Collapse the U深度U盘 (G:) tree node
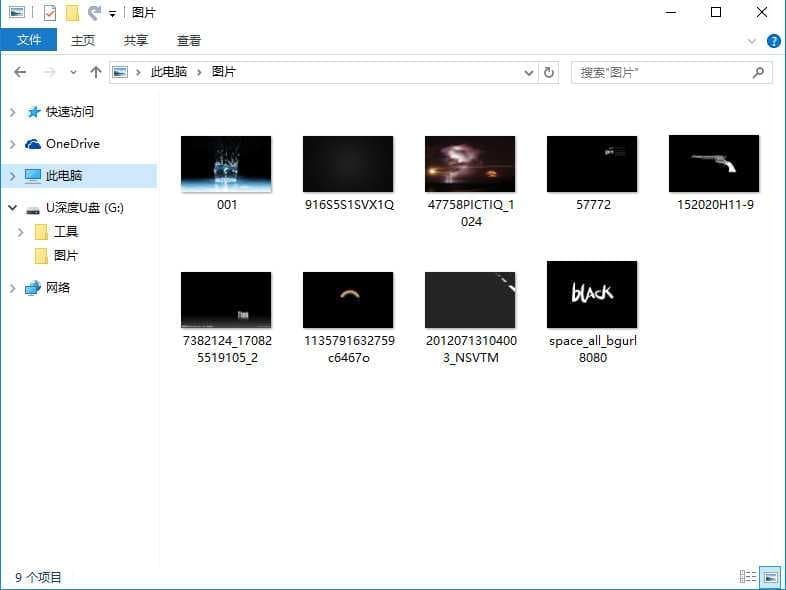Viewport: 786px width, 590px height. (x=12, y=208)
